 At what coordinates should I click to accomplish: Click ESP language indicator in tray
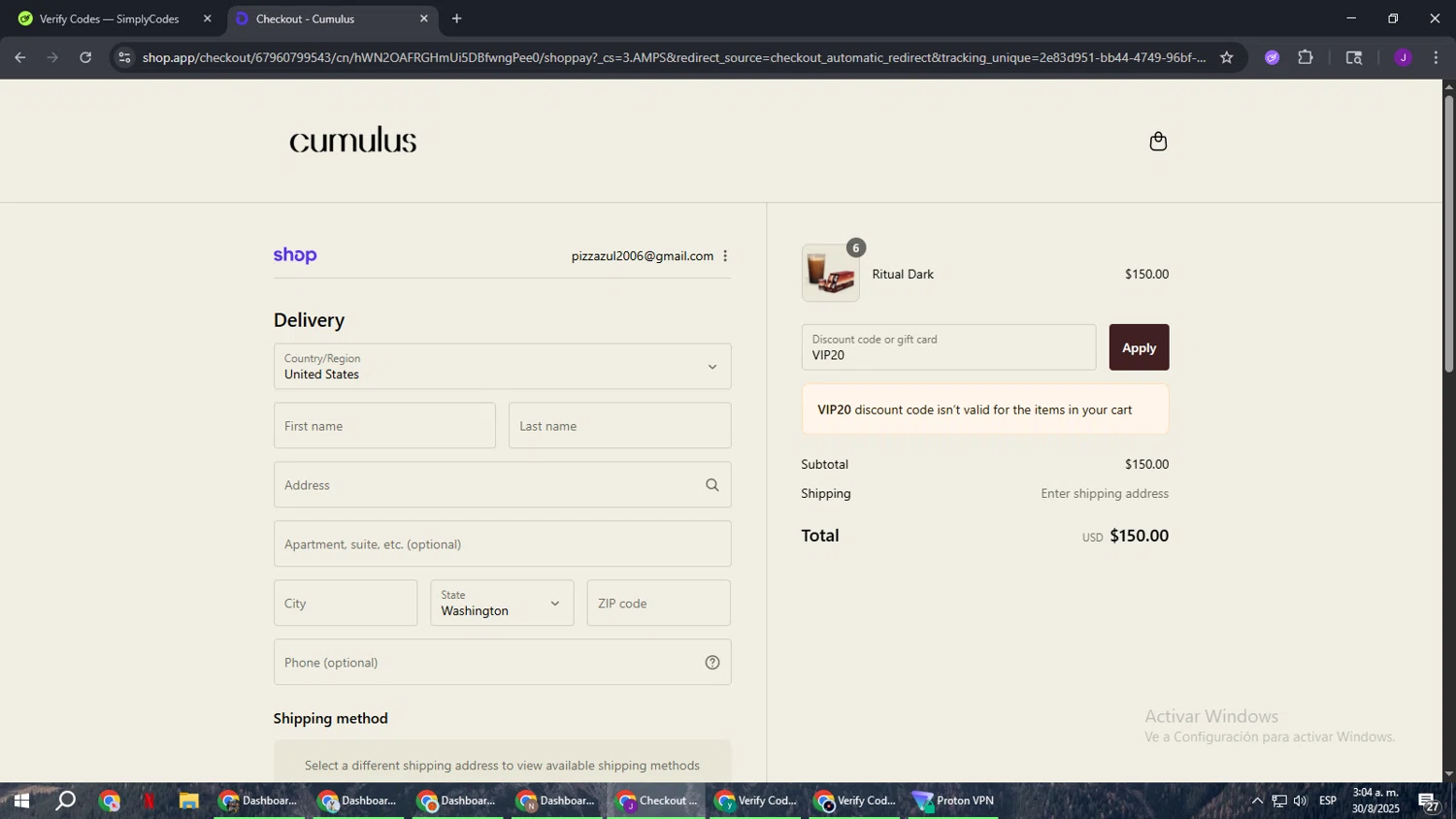tap(1328, 801)
